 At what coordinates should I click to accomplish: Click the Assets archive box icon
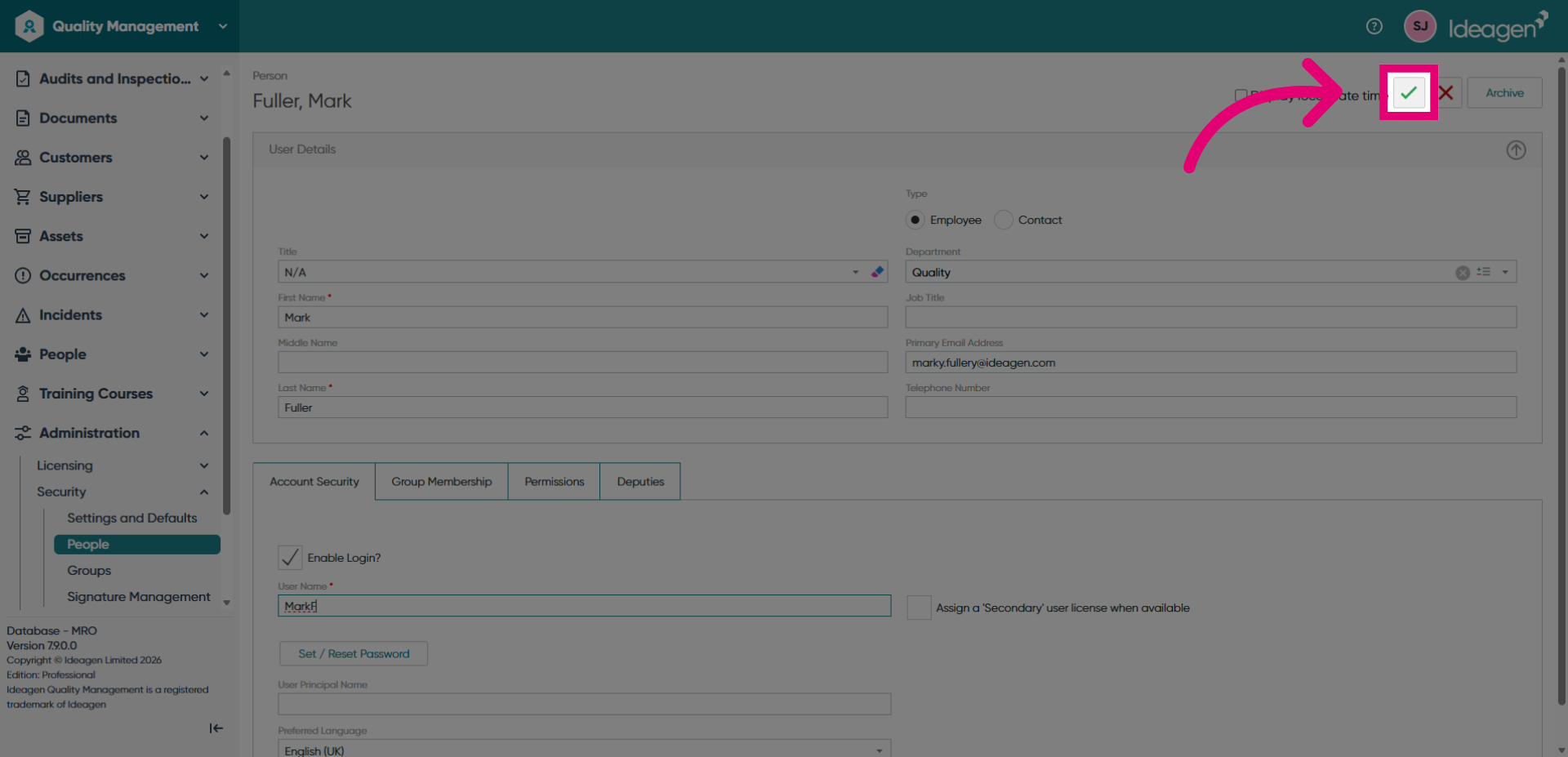coord(23,236)
